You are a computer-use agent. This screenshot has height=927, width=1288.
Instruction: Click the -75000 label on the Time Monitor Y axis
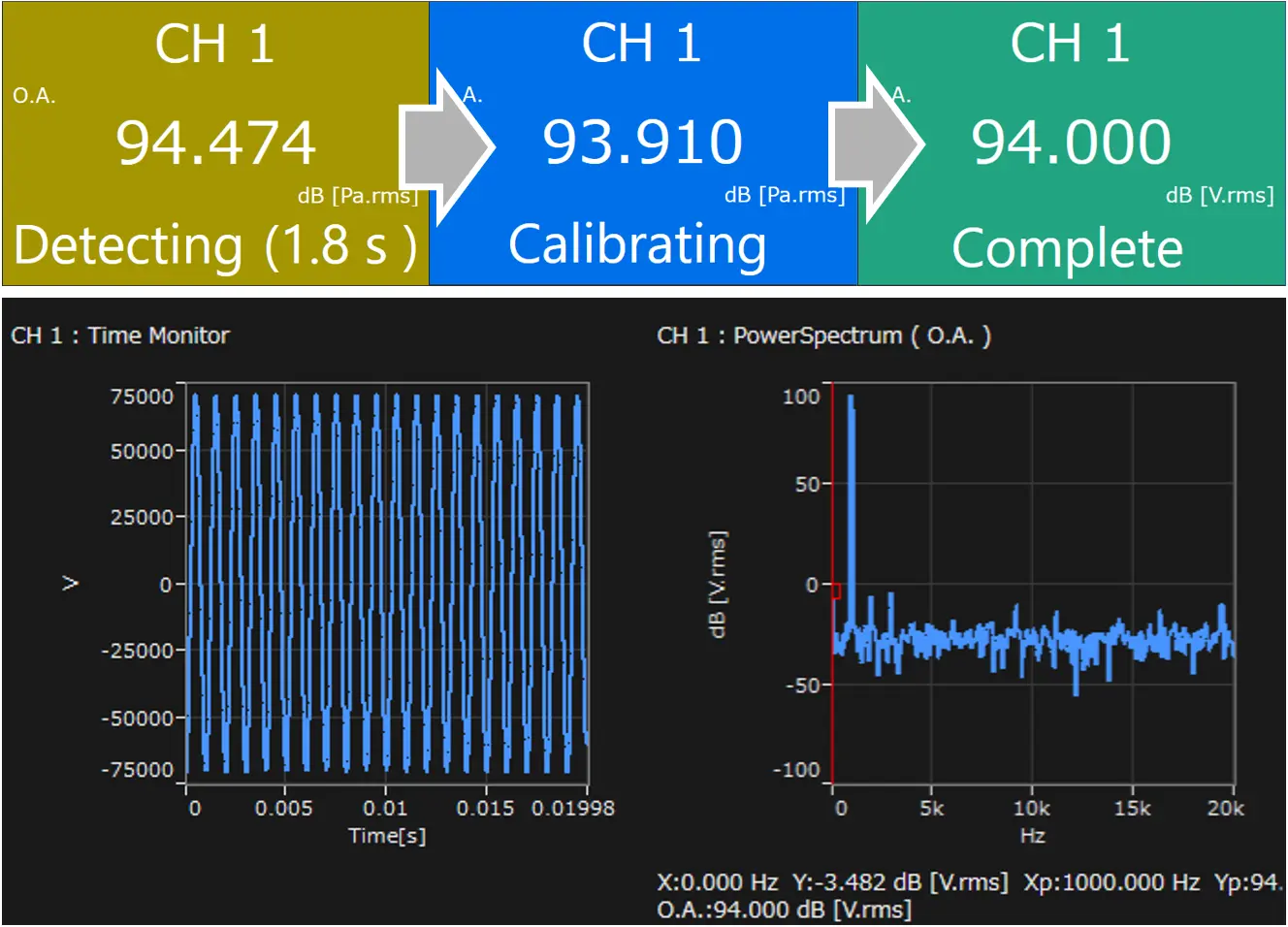pos(138,770)
